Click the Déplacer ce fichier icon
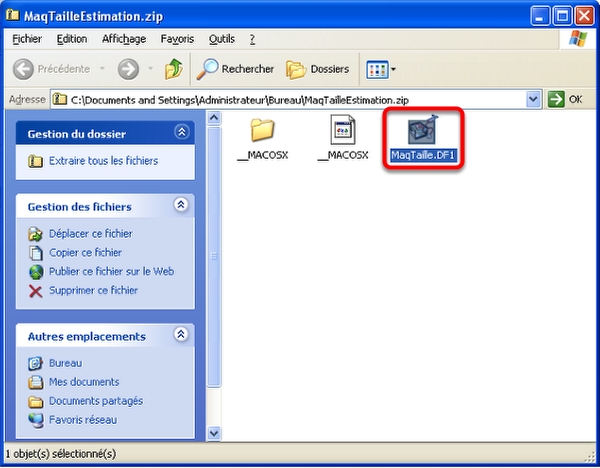Viewport: 600px width, 468px height. 36,234
